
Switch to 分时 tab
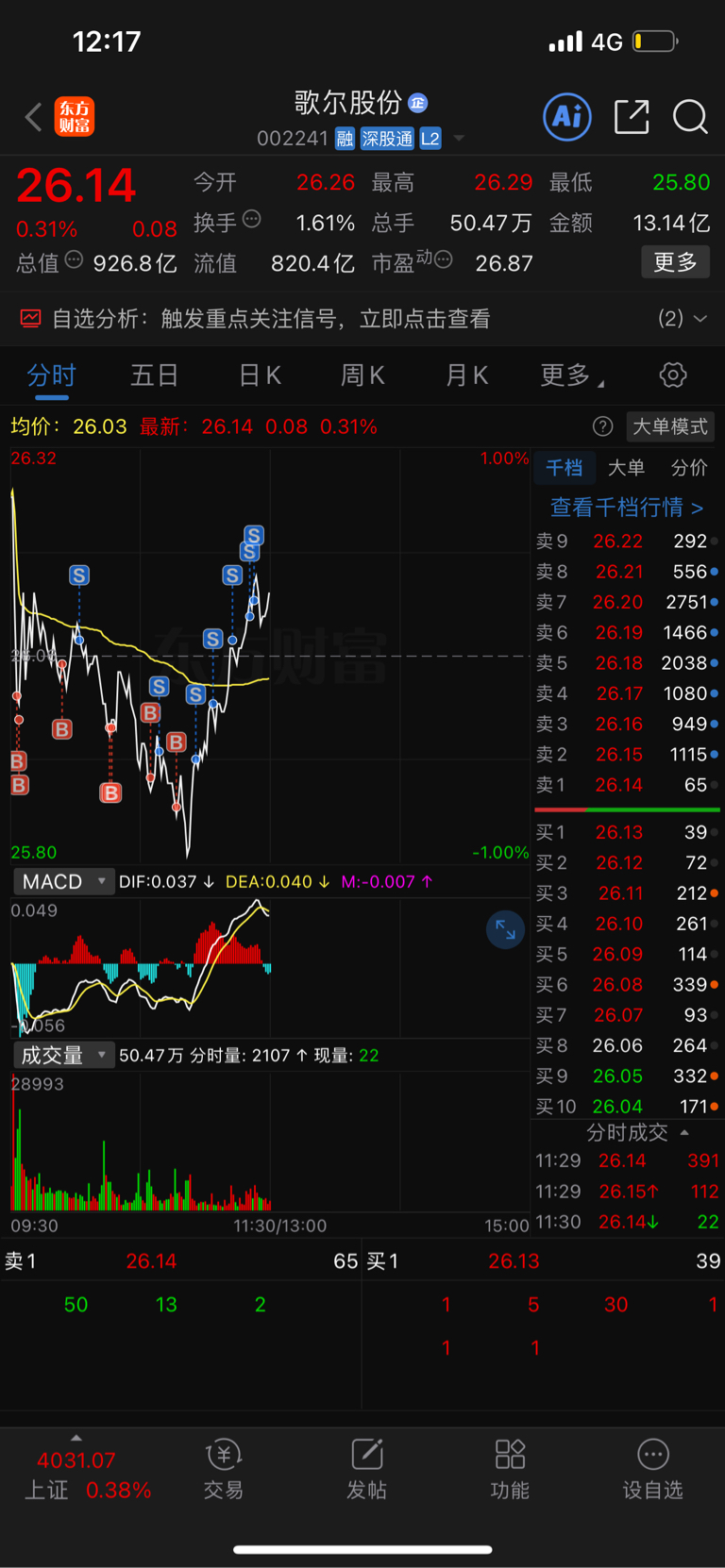(51, 375)
